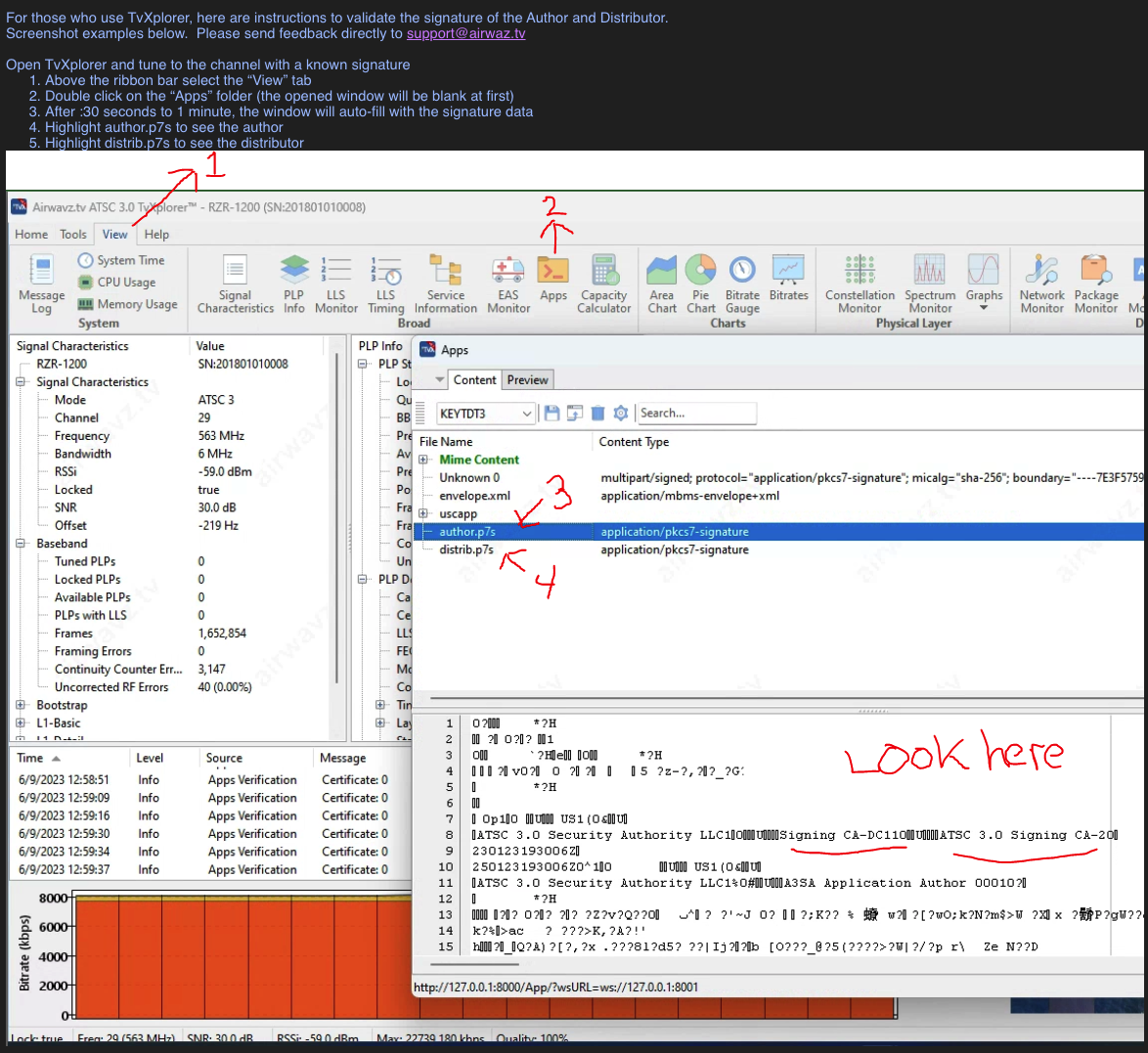The width and height of the screenshot is (1148, 1053).
Task: Click the save icon in Apps toolbar
Action: pos(552,413)
